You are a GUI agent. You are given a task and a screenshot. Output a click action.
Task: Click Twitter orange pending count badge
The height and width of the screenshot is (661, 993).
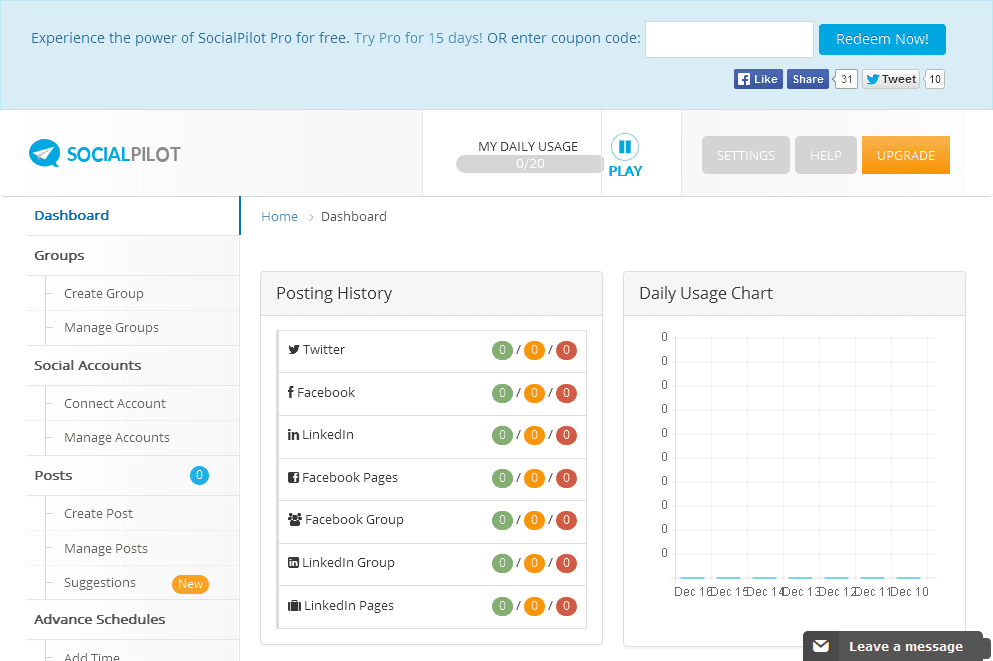[534, 350]
